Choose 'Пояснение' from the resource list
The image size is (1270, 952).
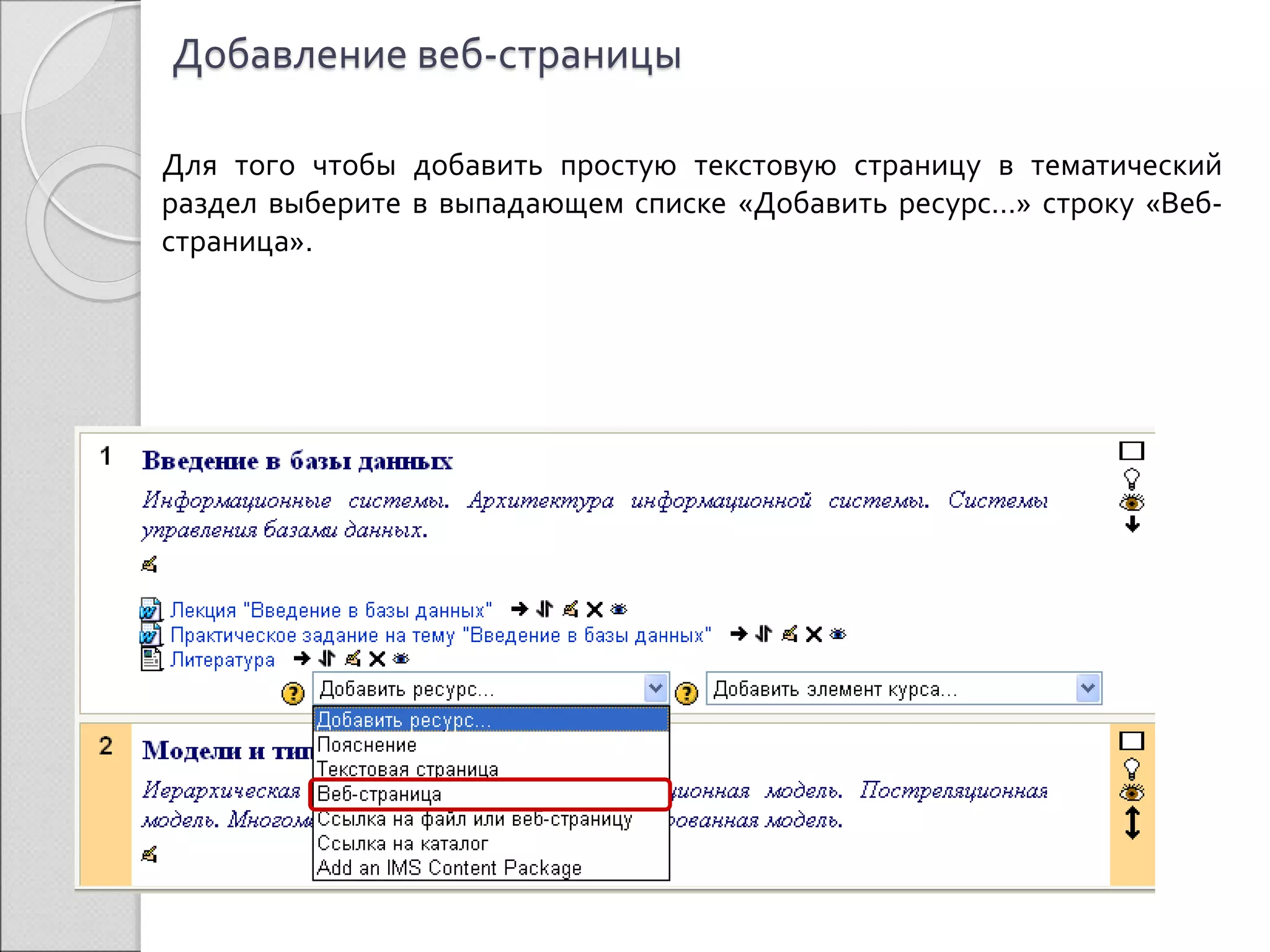tap(491, 744)
